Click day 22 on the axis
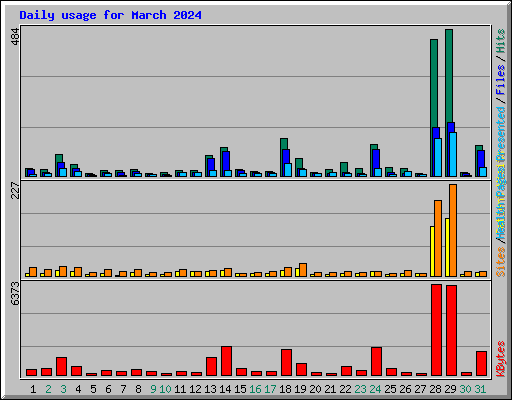Image resolution: width=512 pixels, height=400 pixels. pos(345,389)
